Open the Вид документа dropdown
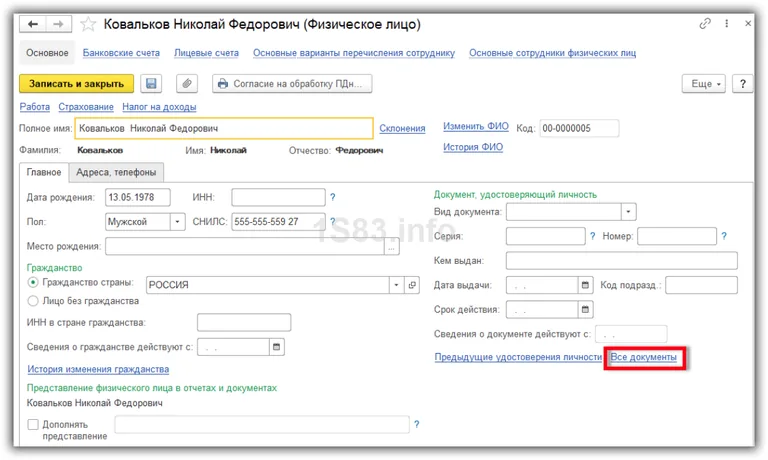 (x=628, y=212)
